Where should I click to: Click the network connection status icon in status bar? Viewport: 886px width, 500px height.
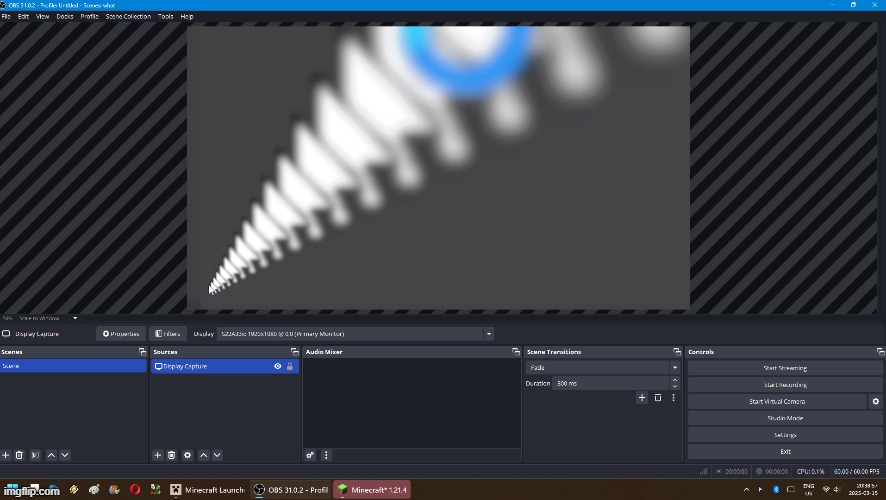[703, 471]
